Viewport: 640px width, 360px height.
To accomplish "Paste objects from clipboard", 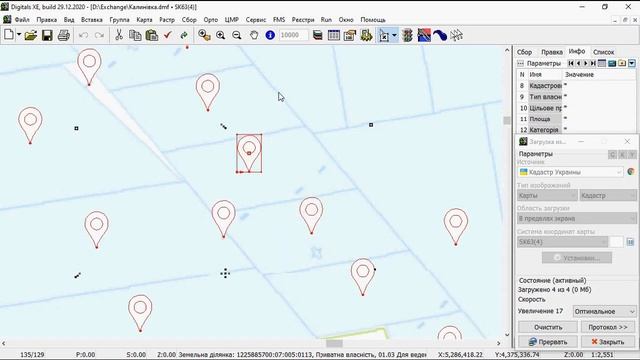I will pos(151,36).
